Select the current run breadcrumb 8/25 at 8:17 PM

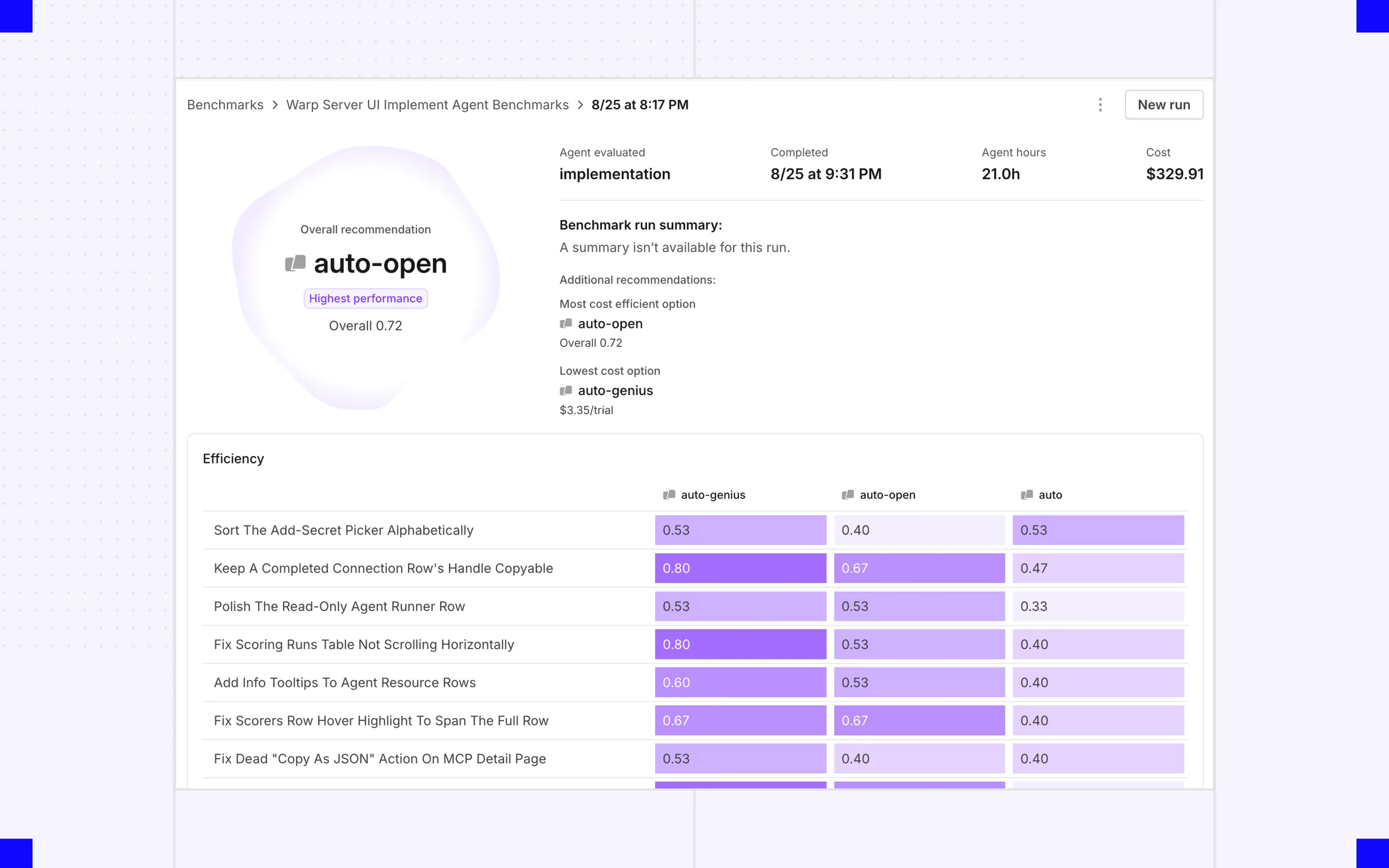coord(640,105)
